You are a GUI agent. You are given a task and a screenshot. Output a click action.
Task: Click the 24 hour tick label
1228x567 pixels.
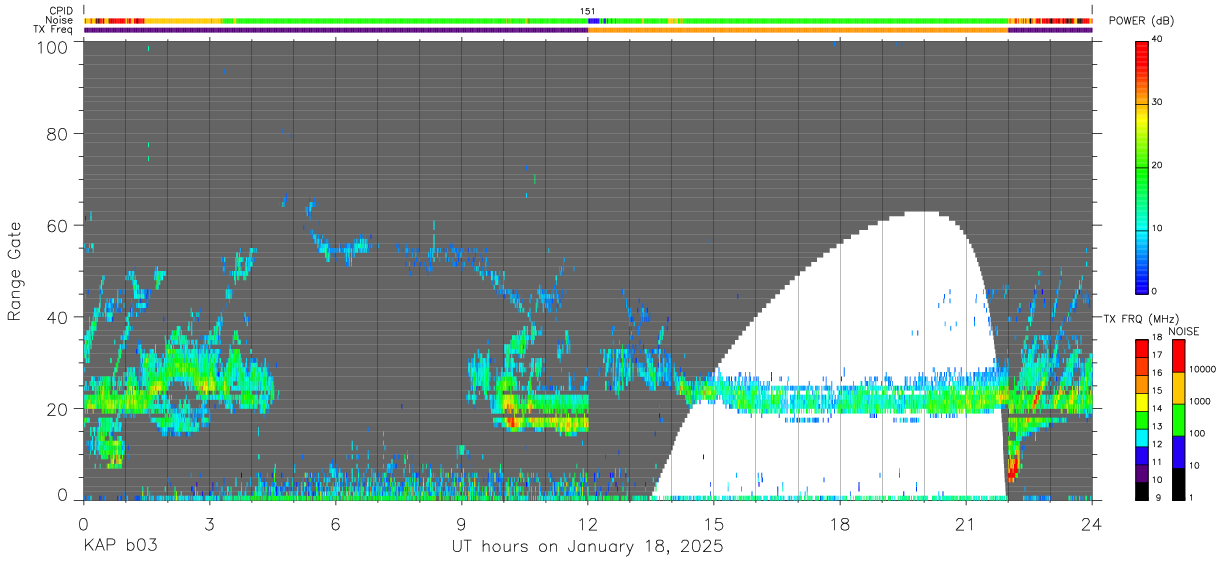1092,525
